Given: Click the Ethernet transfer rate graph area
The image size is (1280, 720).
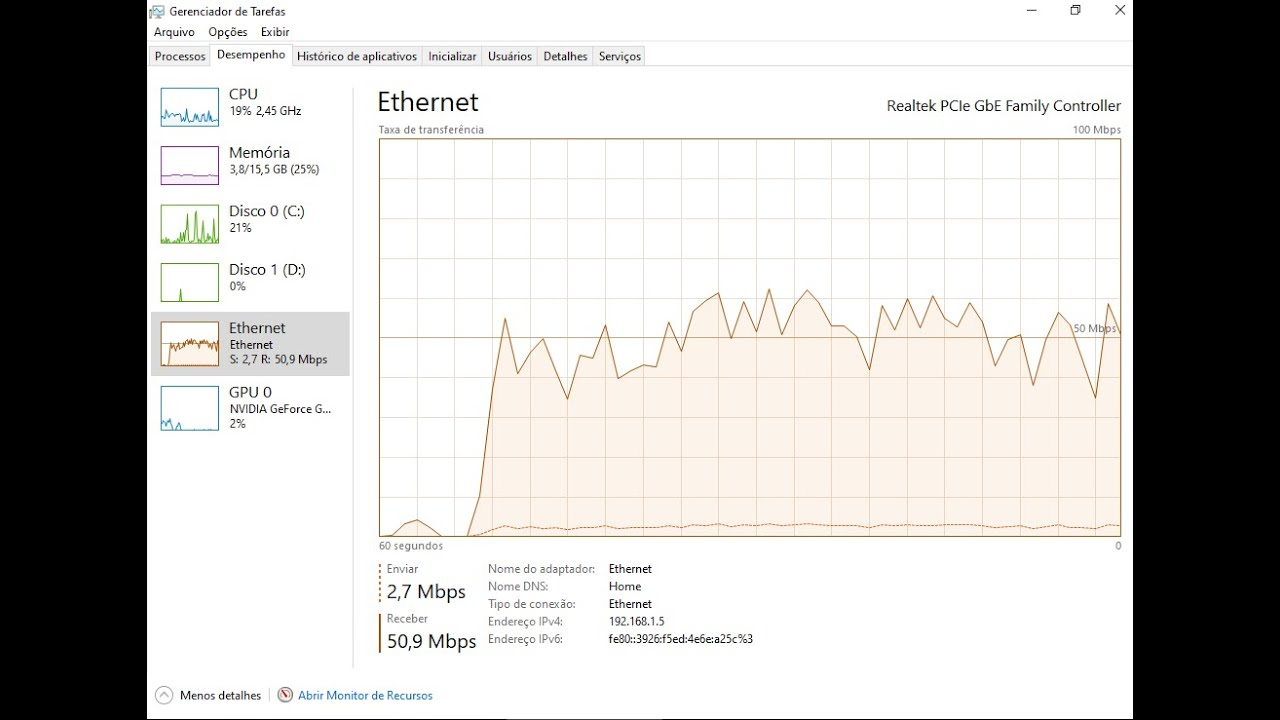Looking at the screenshot, I should (750, 338).
